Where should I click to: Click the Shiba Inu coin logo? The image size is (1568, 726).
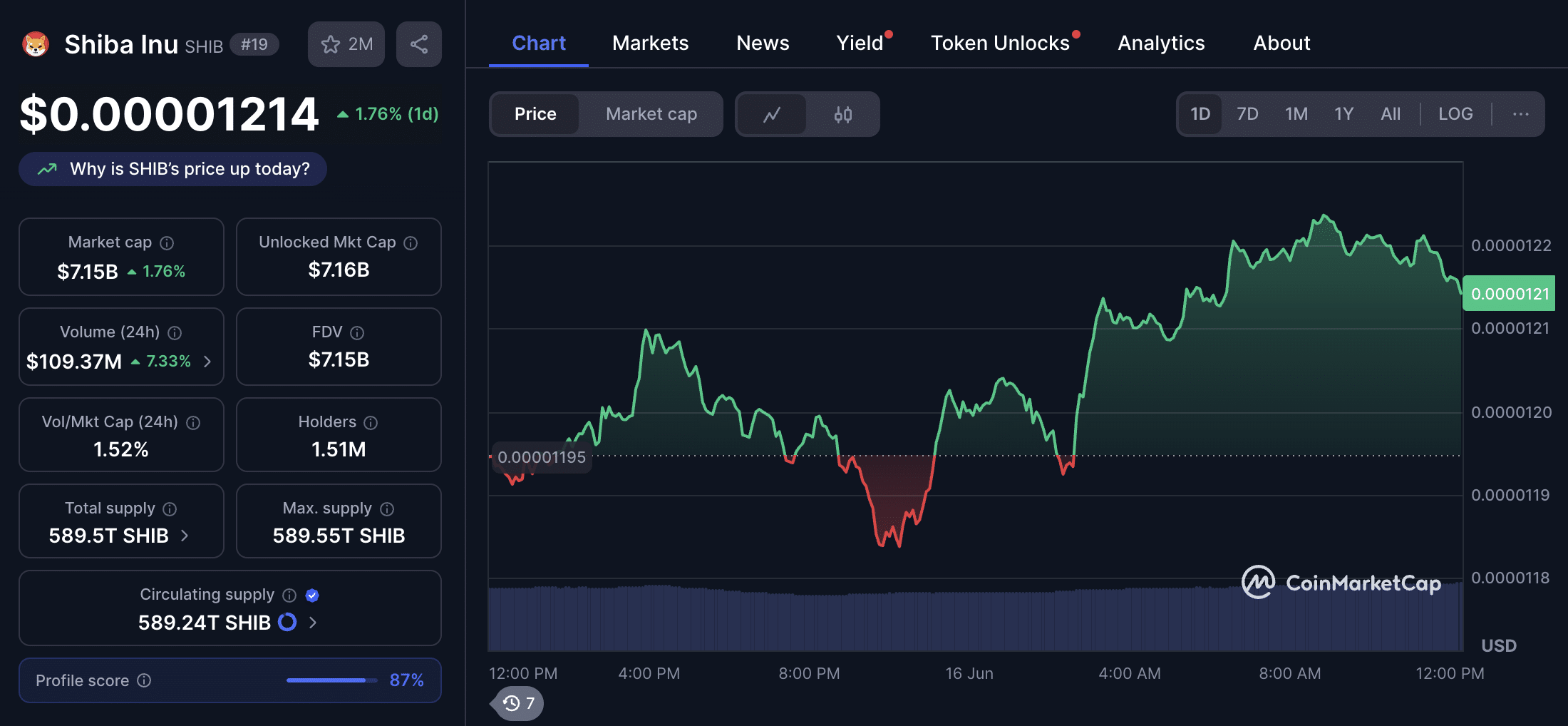click(x=36, y=44)
